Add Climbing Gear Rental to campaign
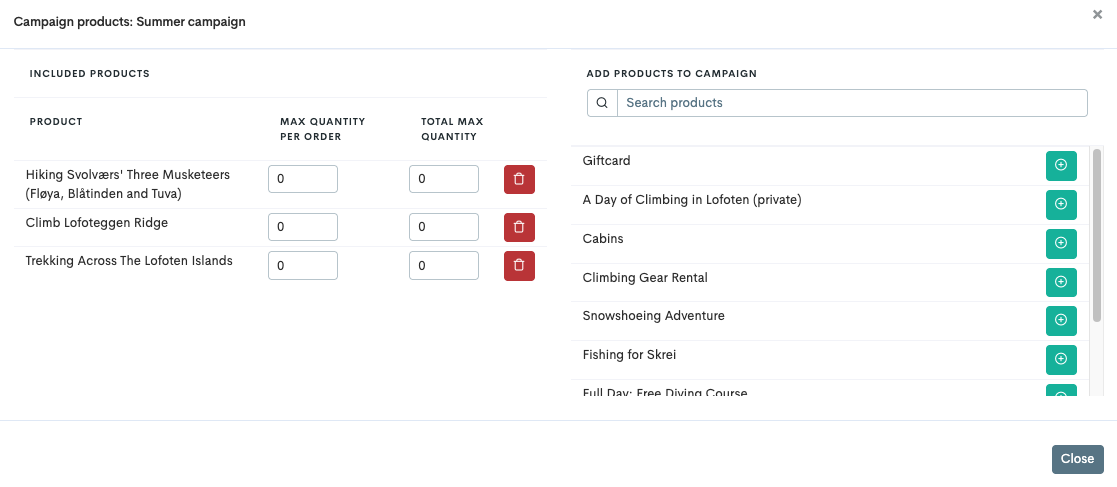 tap(1061, 282)
